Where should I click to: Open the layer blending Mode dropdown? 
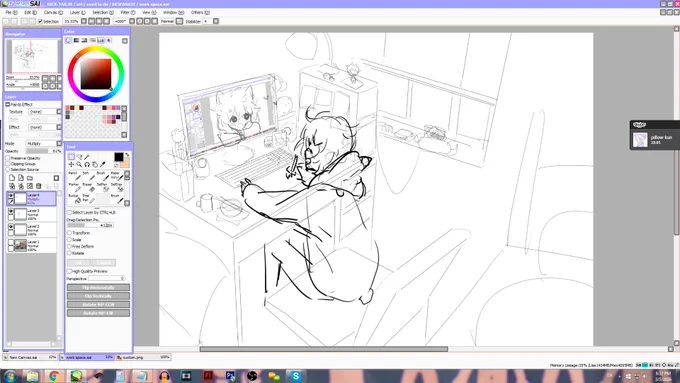(43, 144)
